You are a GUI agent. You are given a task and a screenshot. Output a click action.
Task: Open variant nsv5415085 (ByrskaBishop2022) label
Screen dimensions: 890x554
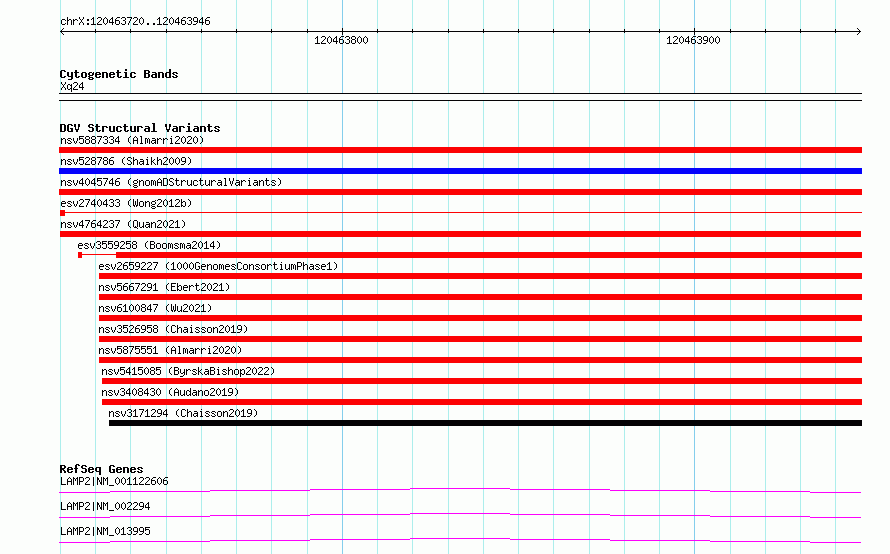pyautogui.click(x=188, y=371)
